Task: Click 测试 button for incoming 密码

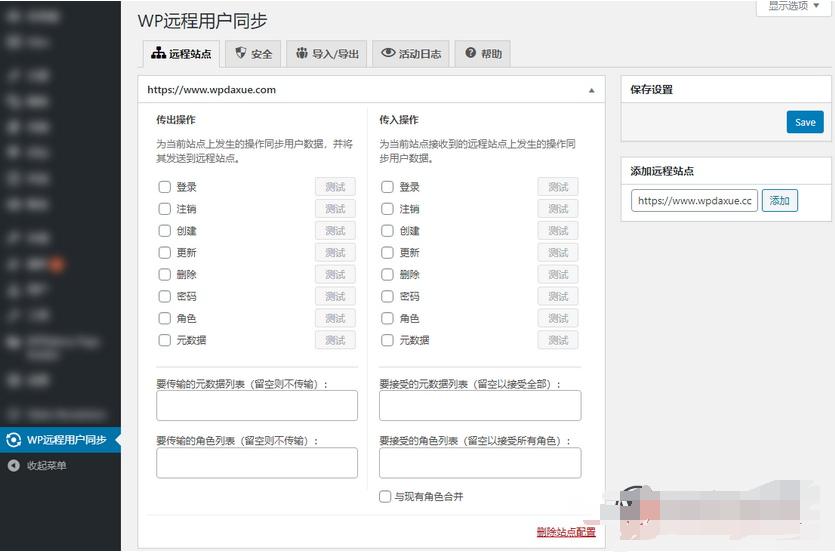Action: (x=558, y=296)
